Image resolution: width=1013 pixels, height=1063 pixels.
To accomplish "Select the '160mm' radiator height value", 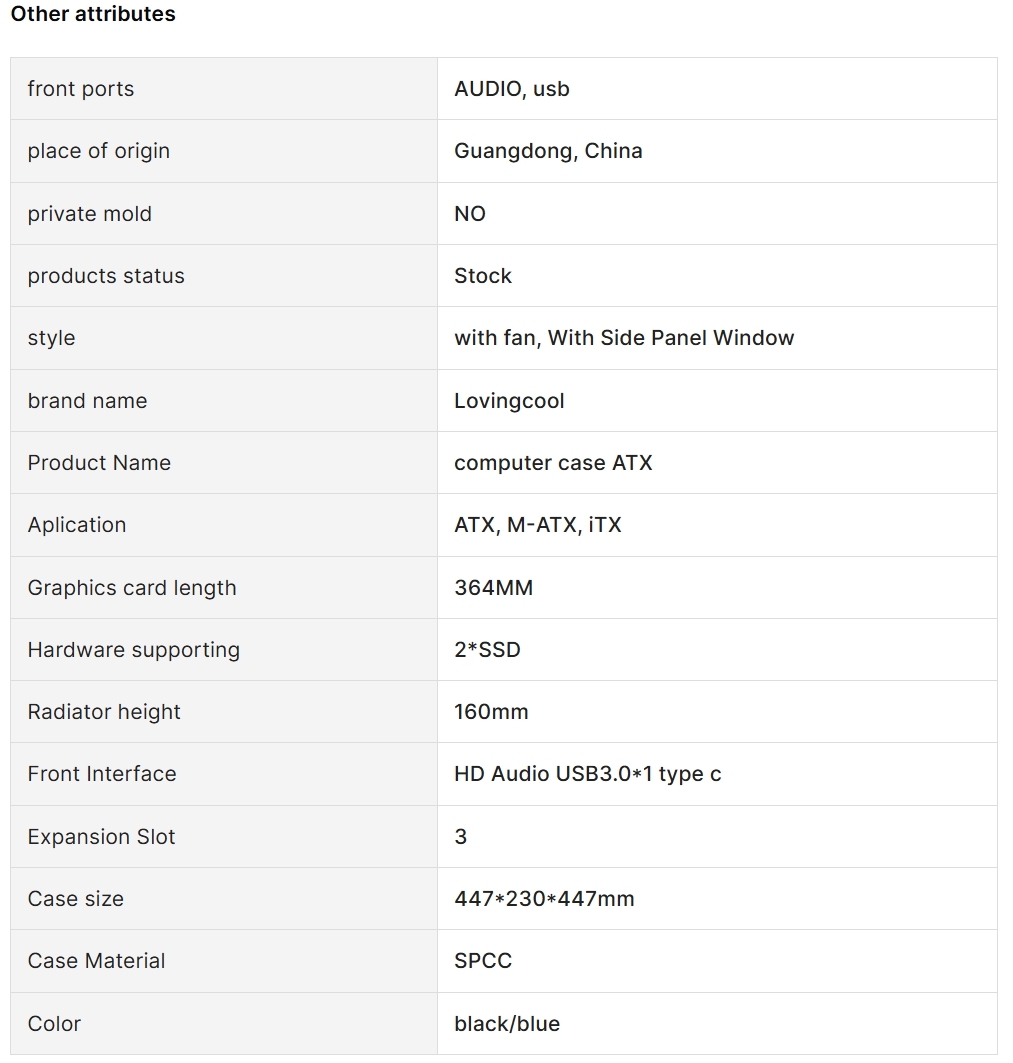I will click(491, 712).
